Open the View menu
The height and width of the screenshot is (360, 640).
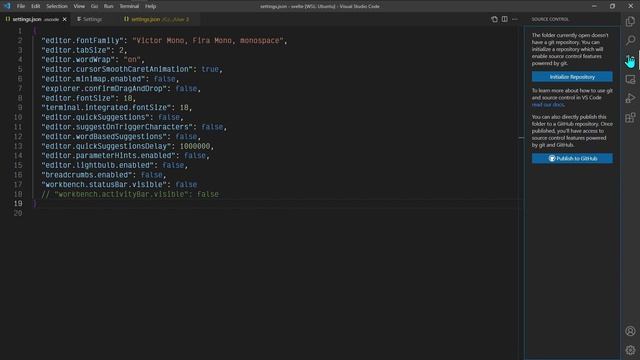tap(79, 6)
